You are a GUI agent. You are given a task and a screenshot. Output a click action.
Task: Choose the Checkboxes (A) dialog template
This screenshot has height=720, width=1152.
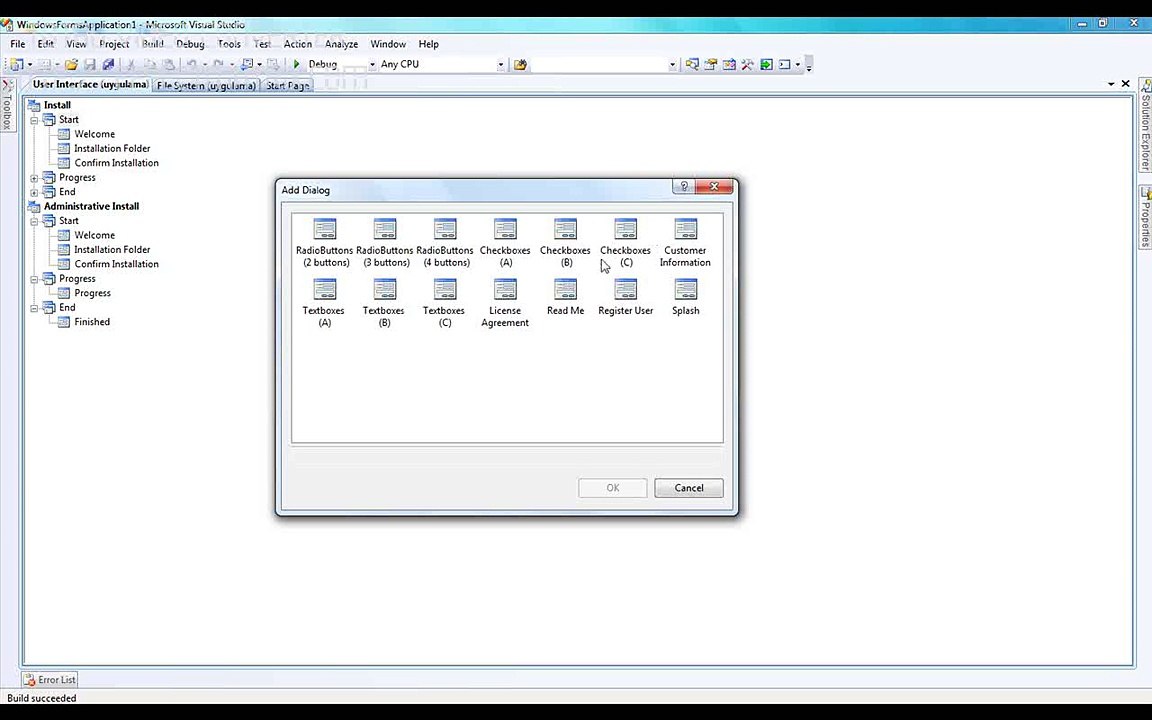[x=505, y=242]
